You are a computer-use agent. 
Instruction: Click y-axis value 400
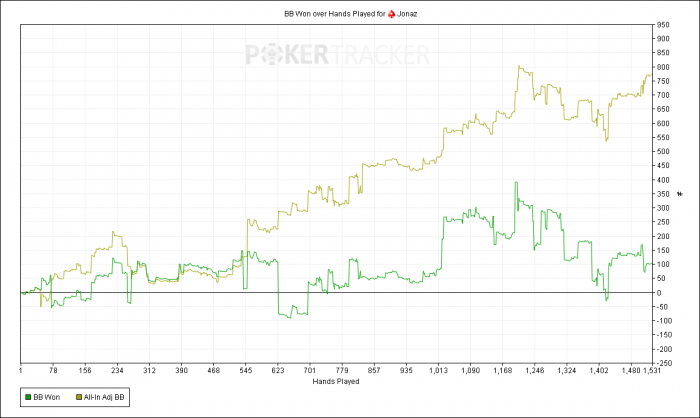(x=663, y=180)
